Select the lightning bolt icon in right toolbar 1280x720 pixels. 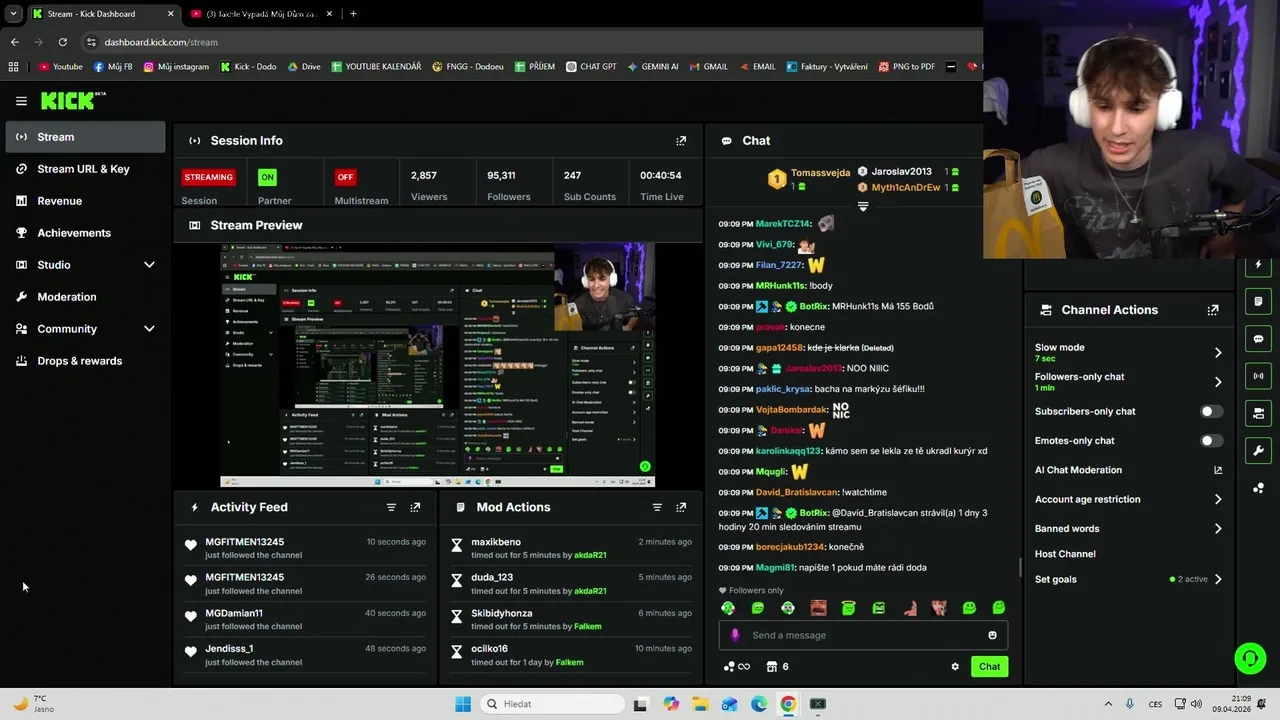click(1258, 265)
